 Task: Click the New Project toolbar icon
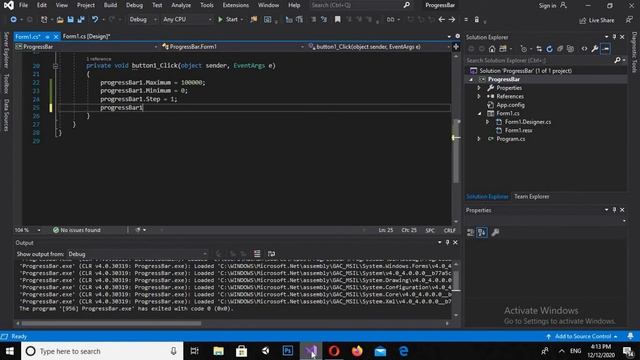click(44, 20)
